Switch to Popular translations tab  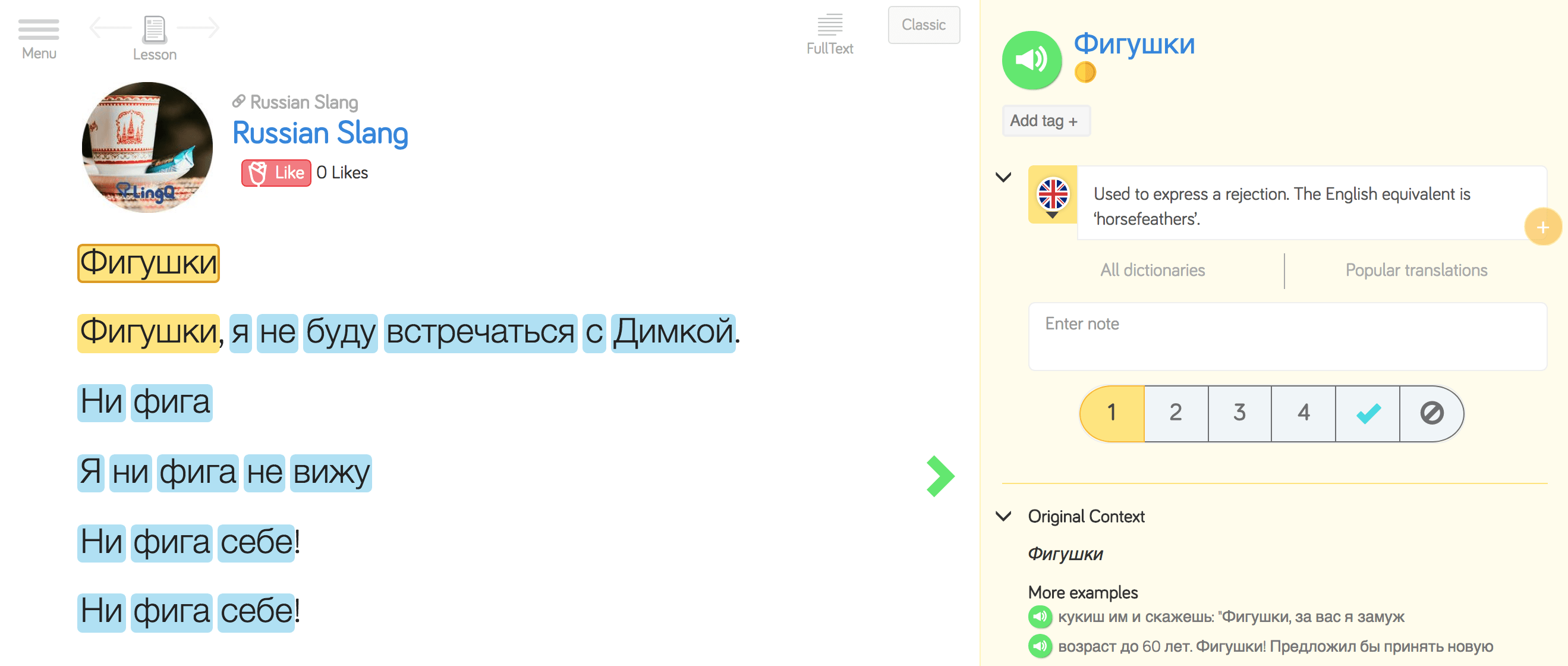pyautogui.click(x=1416, y=271)
